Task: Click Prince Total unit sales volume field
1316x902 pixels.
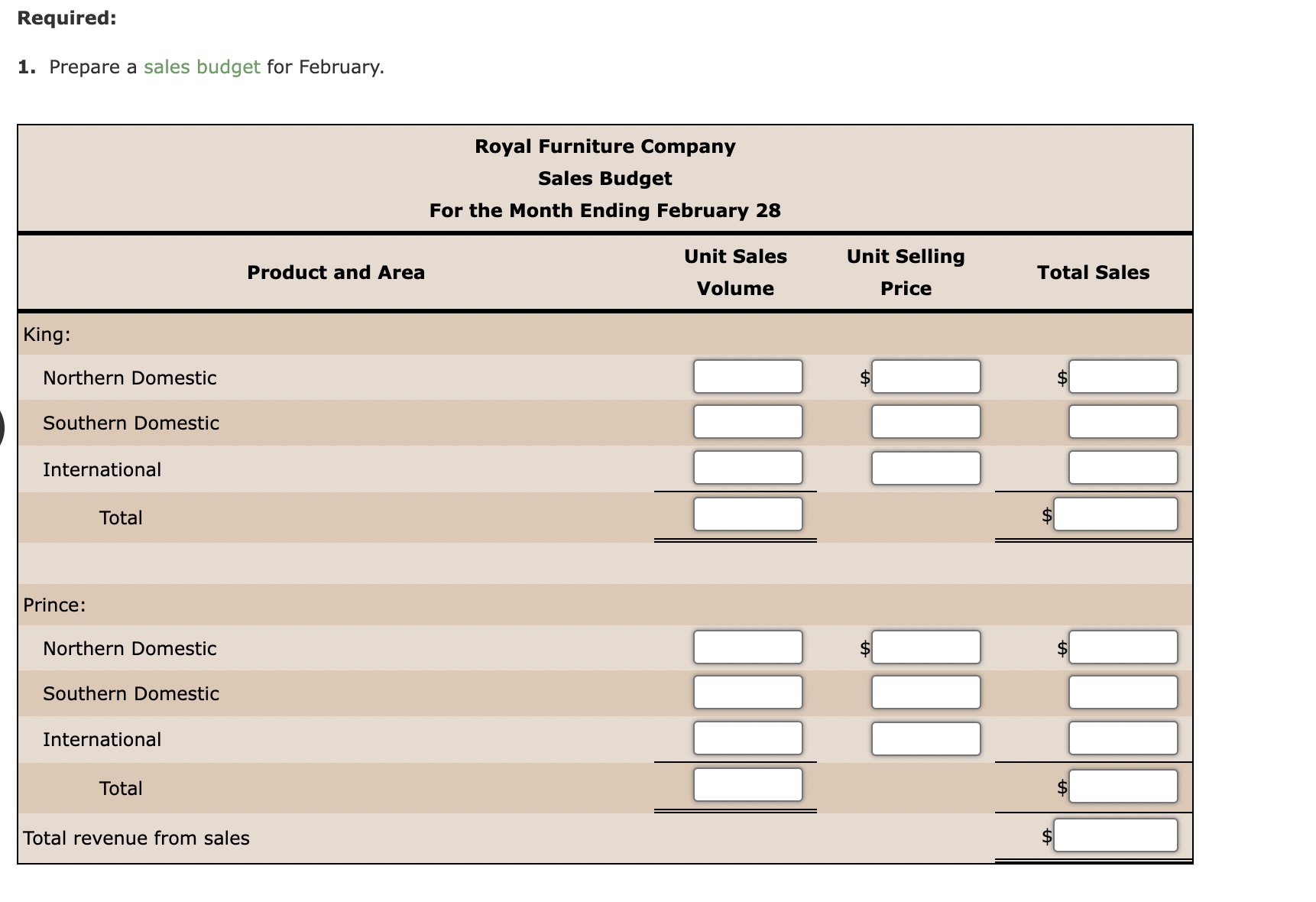Action: point(747,784)
